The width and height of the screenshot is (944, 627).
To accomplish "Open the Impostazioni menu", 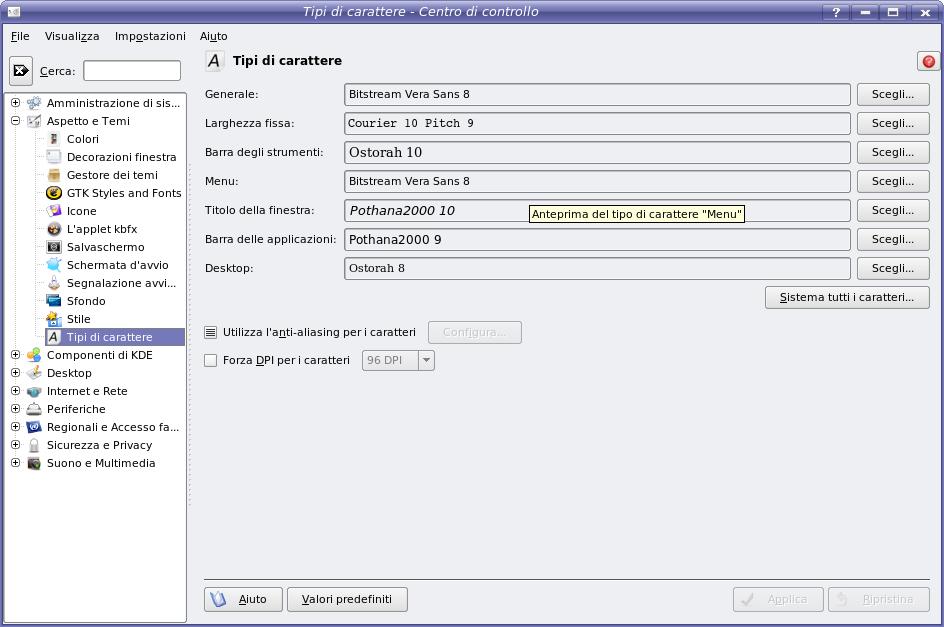I will click(150, 36).
